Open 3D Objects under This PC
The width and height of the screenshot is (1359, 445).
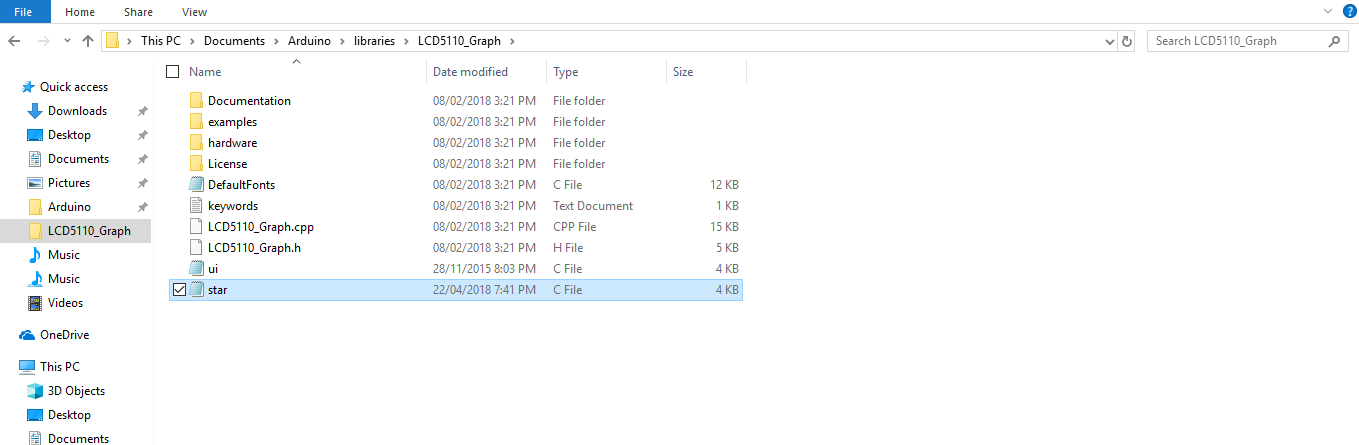[x=76, y=391]
